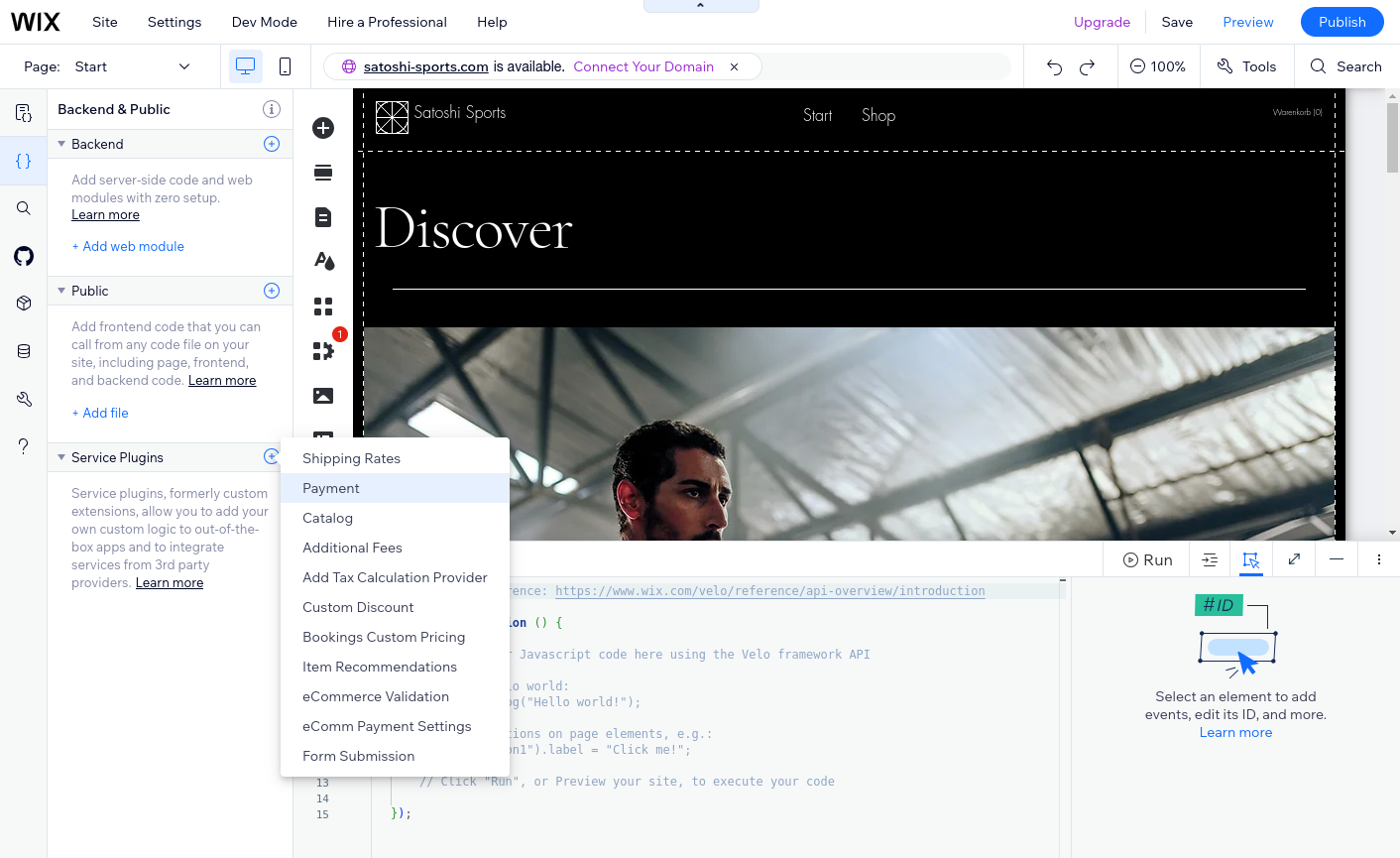Collapse the Backend section
The height and width of the screenshot is (858, 1400).
tap(63, 144)
